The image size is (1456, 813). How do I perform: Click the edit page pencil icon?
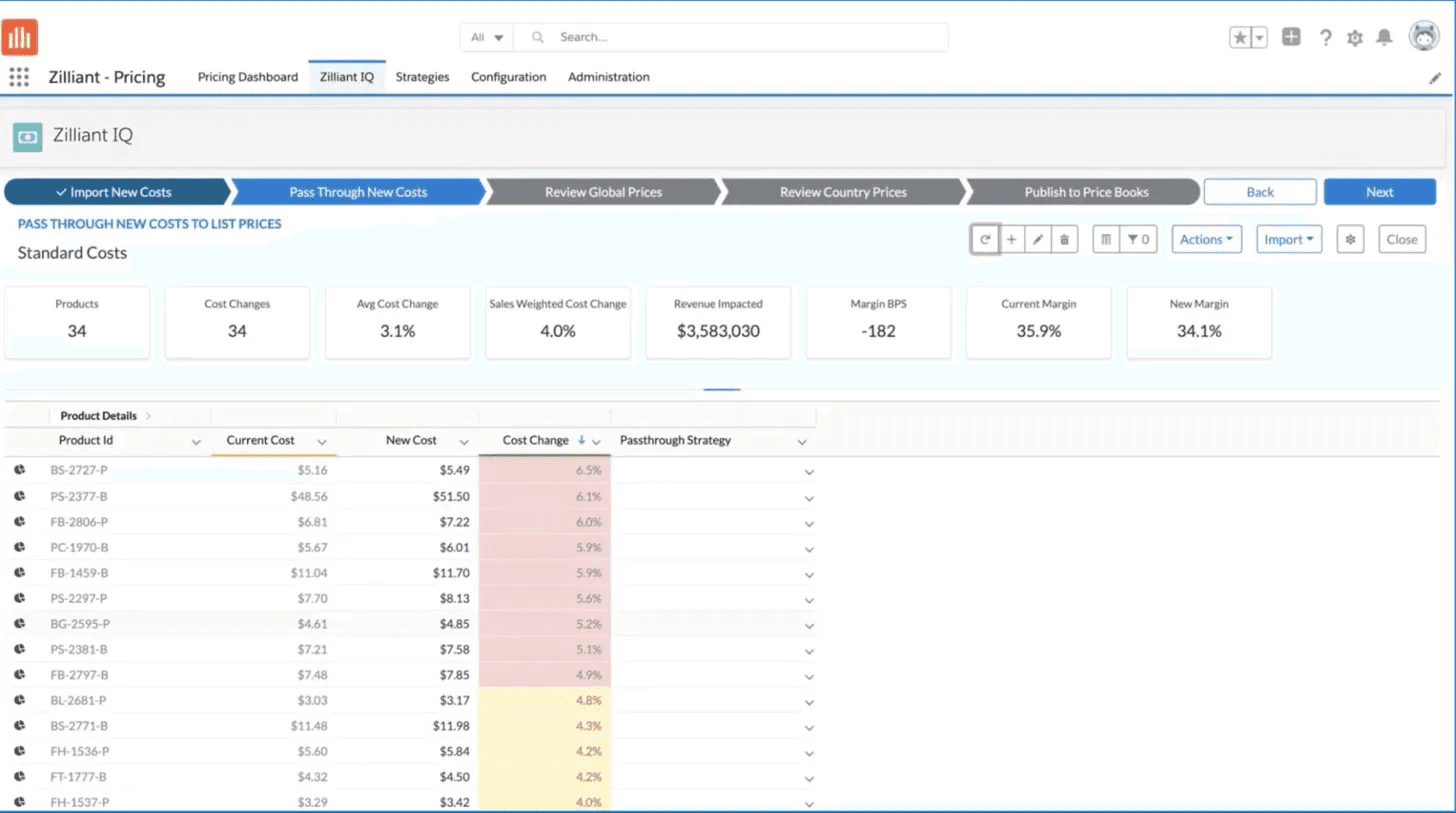1435,77
